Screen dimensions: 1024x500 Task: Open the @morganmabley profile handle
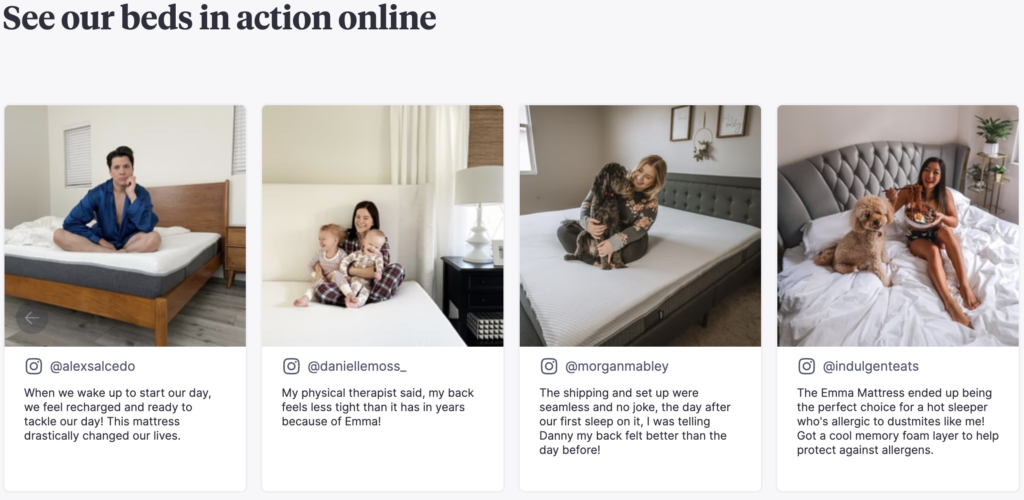[616, 367]
